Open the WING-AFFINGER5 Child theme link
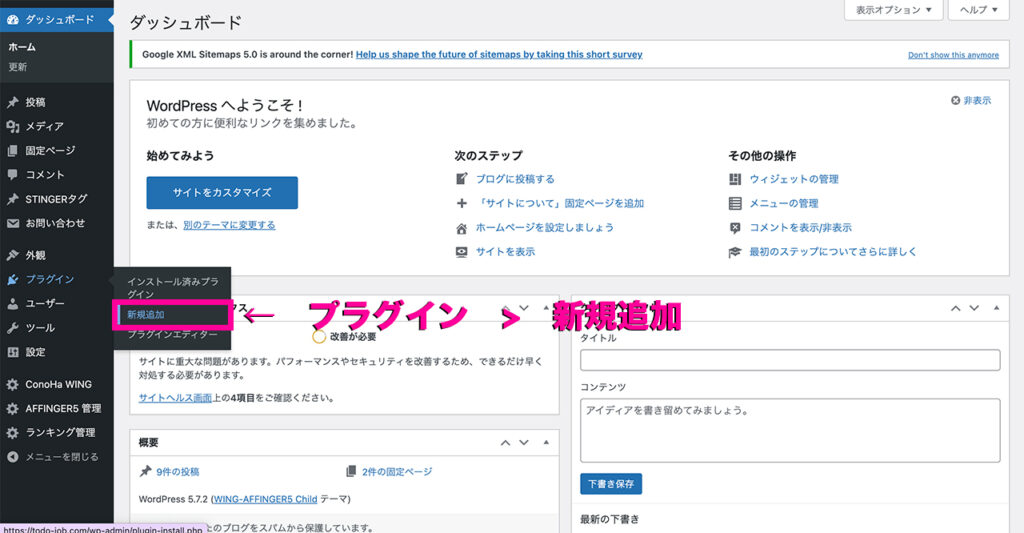Image resolution: width=1024 pixels, height=533 pixels. [265, 499]
